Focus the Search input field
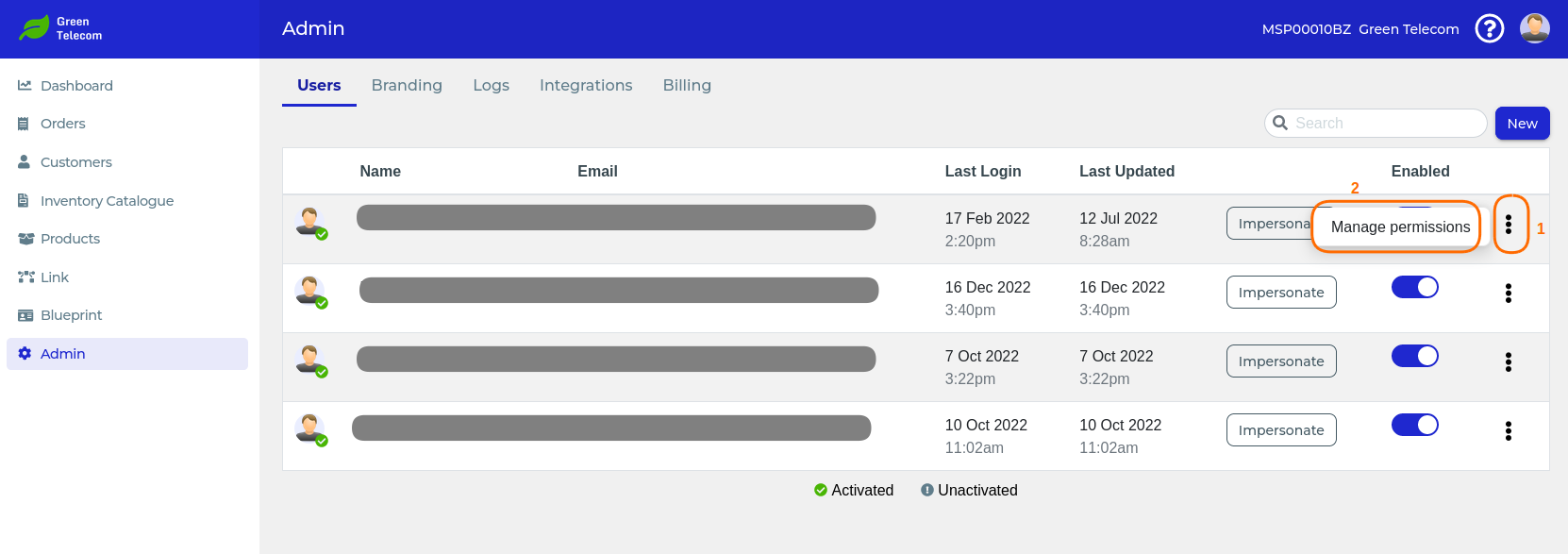The image size is (1568, 554). (x=1376, y=123)
